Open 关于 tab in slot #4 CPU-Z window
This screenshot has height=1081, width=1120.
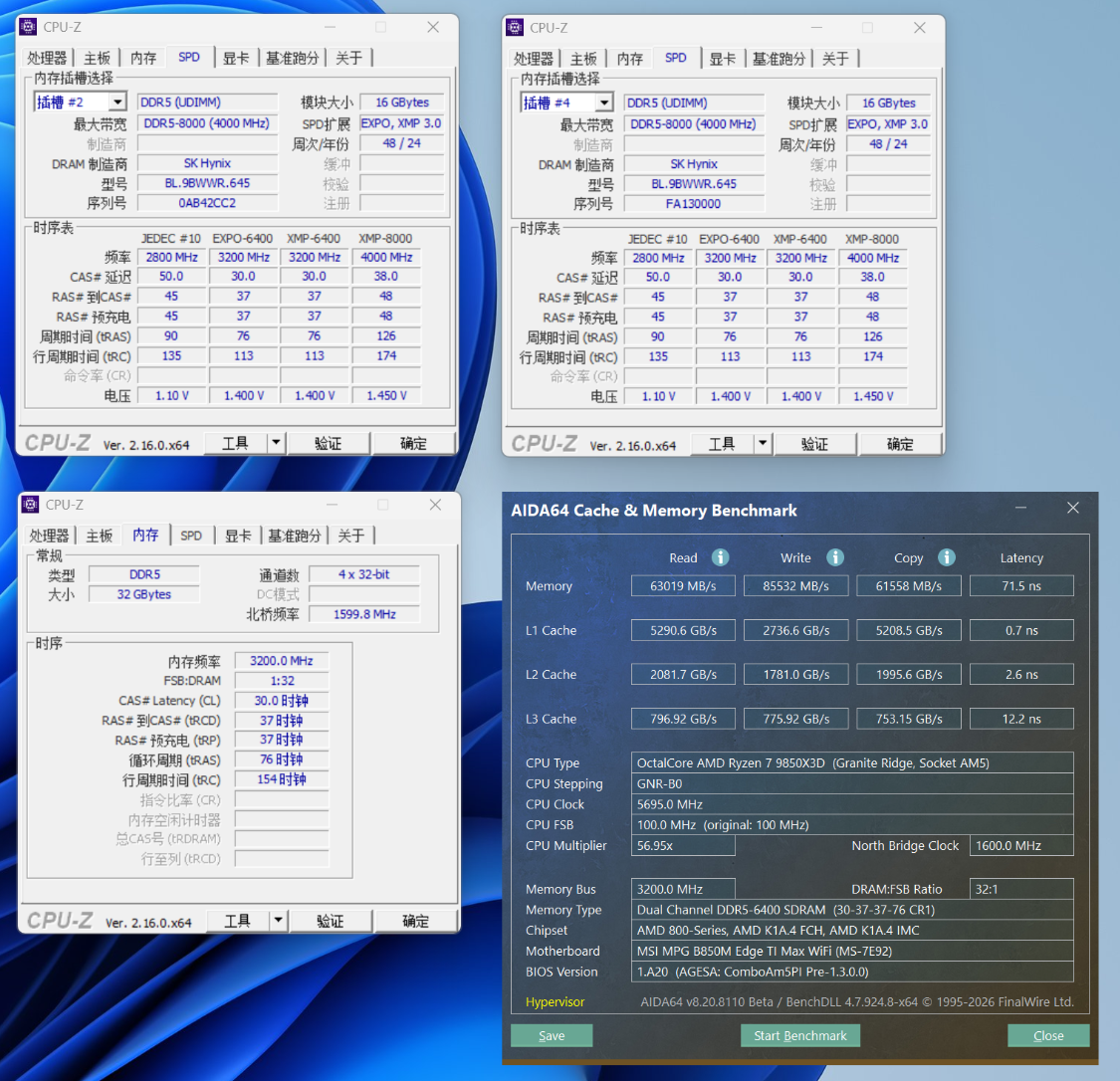(835, 59)
